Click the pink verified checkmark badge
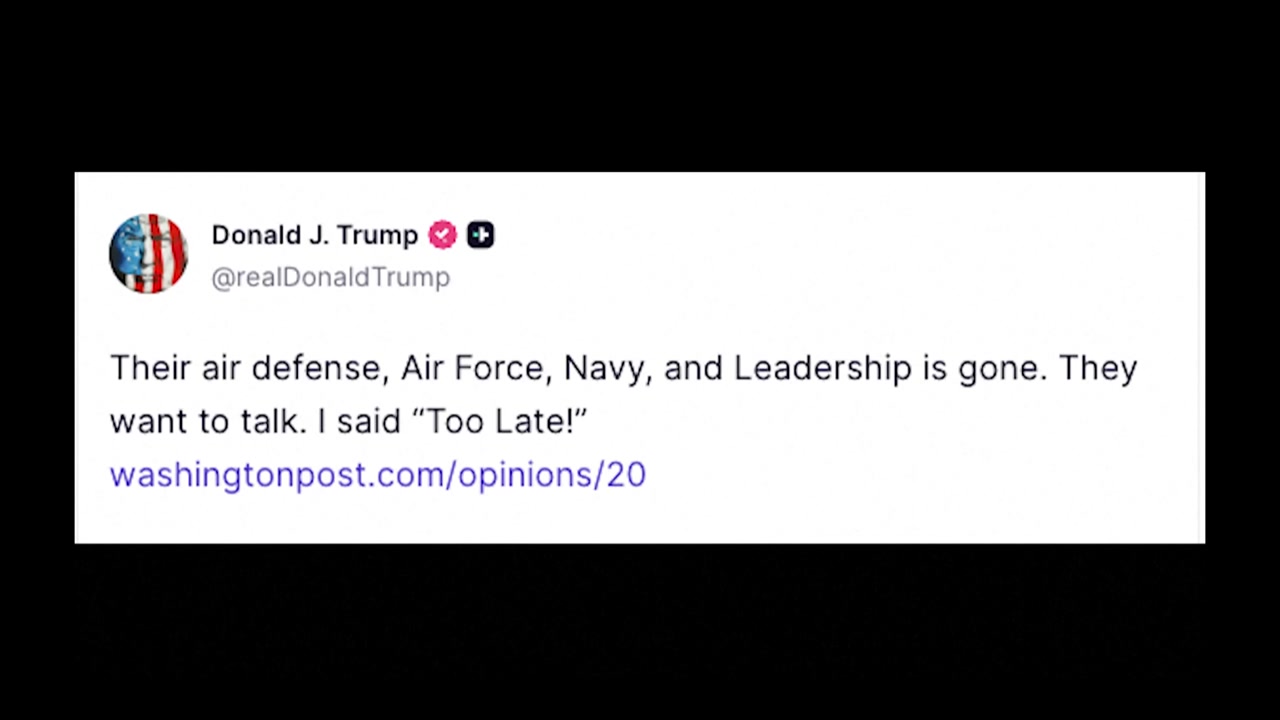 pyautogui.click(x=442, y=235)
